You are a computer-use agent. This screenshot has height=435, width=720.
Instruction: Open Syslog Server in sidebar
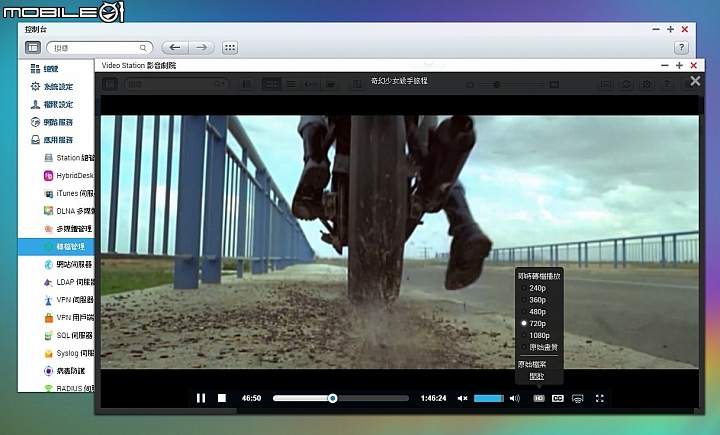(x=69, y=353)
